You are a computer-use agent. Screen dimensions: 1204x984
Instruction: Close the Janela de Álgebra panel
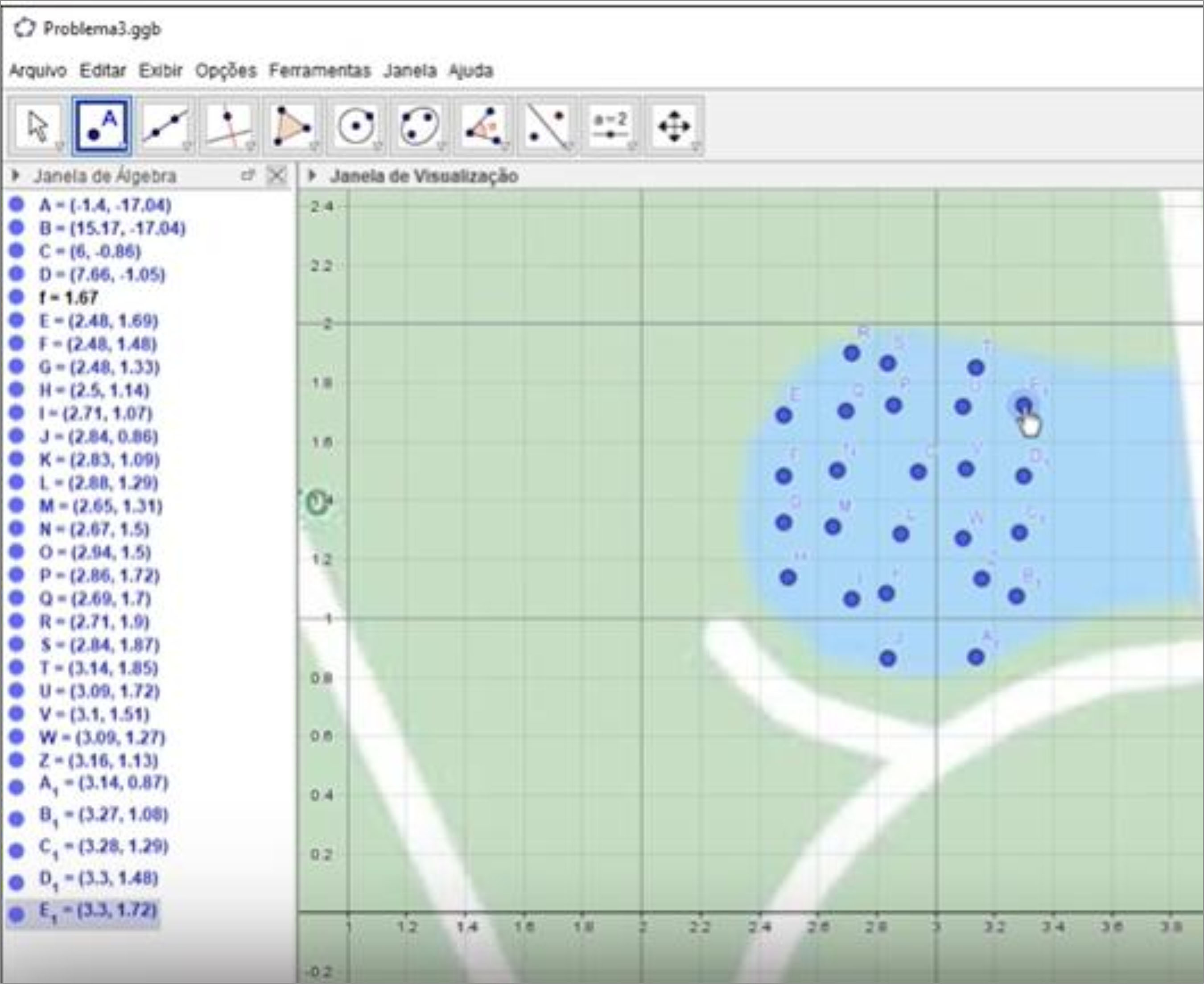click(x=276, y=175)
